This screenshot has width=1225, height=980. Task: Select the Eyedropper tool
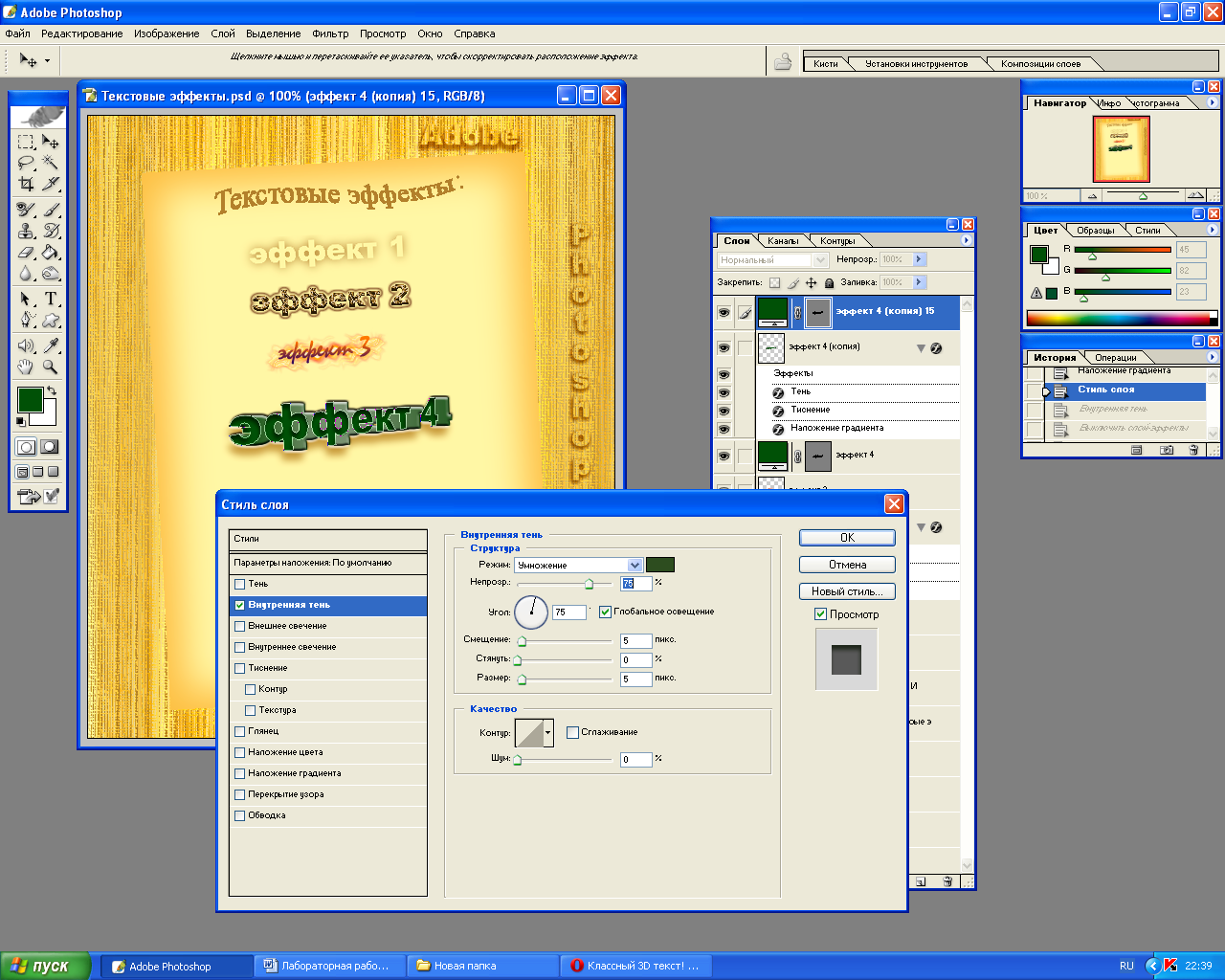point(51,345)
